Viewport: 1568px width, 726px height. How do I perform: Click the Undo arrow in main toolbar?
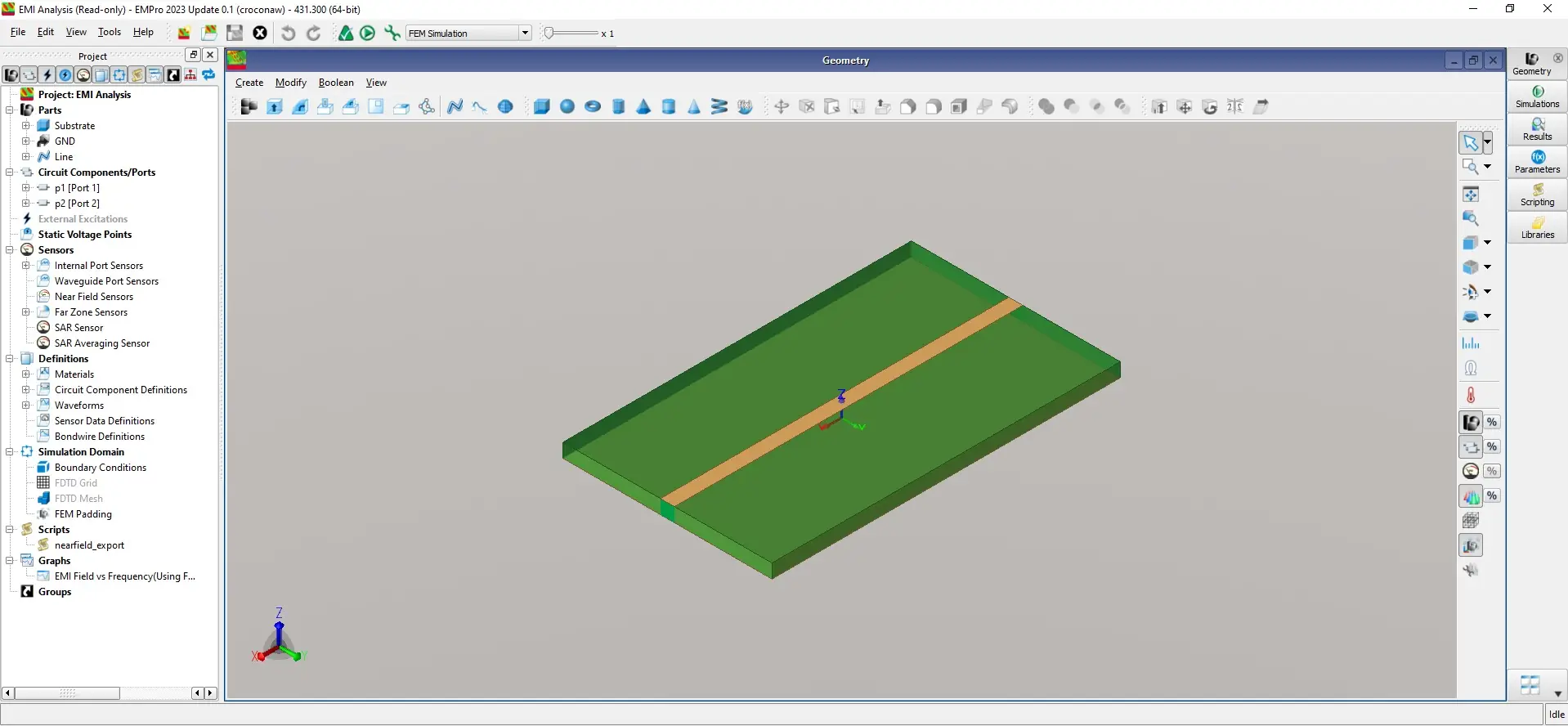click(288, 33)
